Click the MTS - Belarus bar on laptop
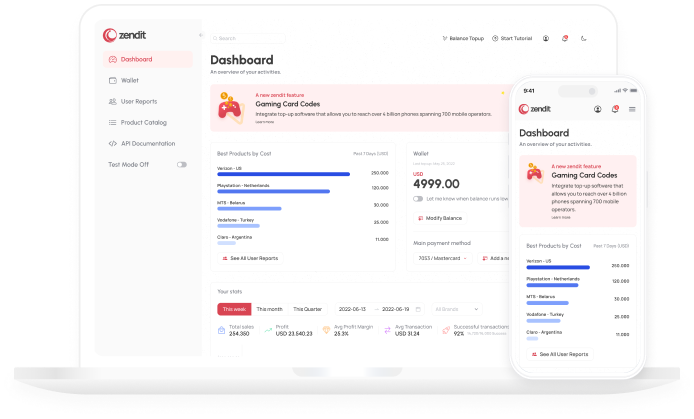Viewport: 694px width, 419px height. 249,209
